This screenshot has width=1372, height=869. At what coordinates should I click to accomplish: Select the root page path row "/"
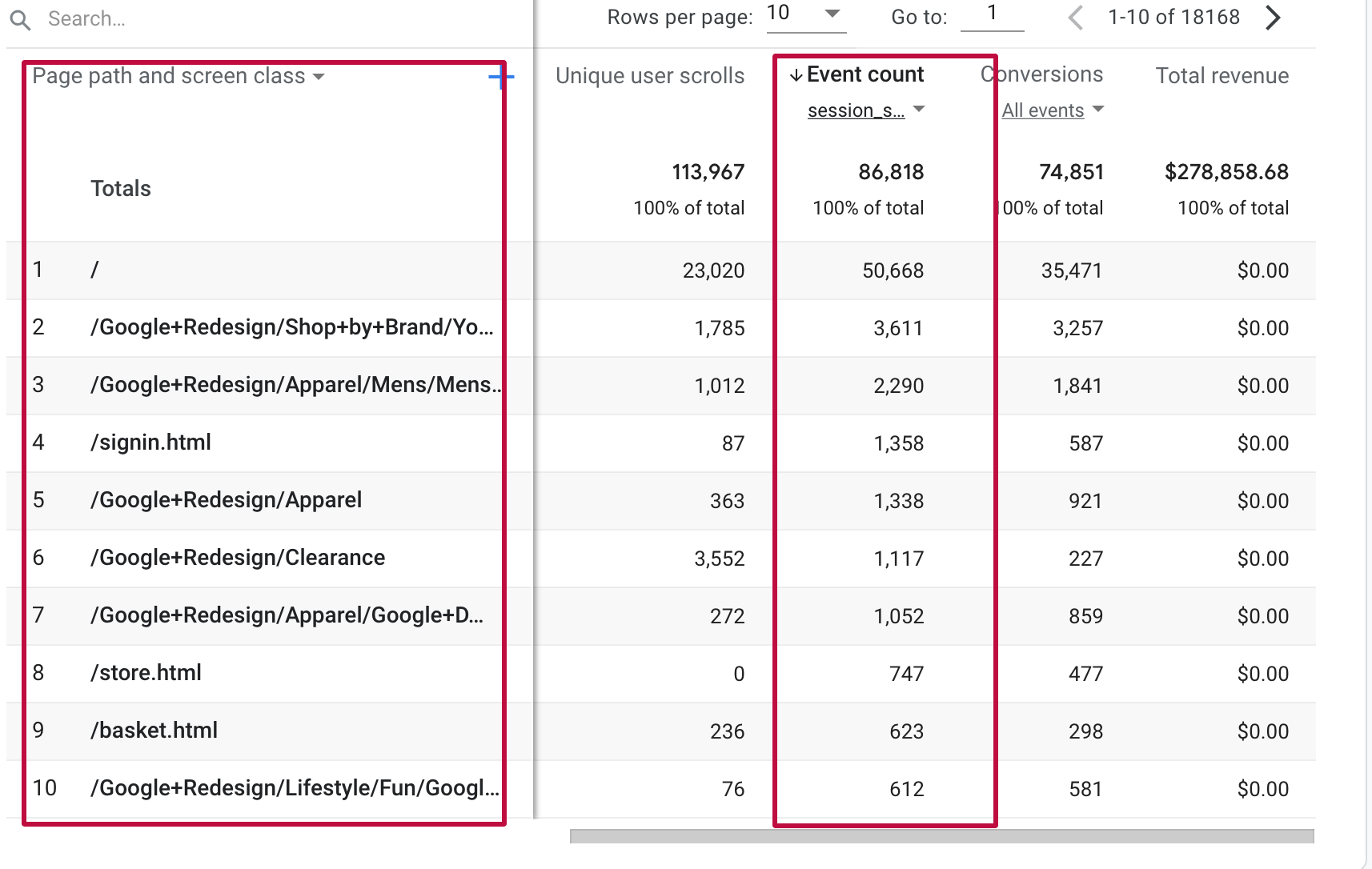coord(94,270)
